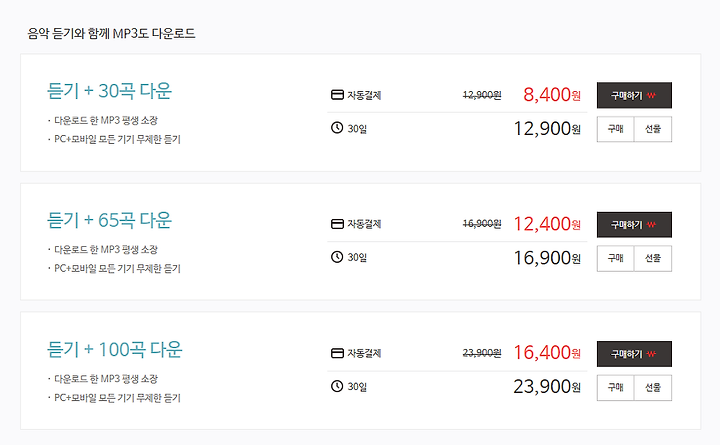The width and height of the screenshot is (720, 445).
Task: Click 구매 for 65곡 30일 pass
Action: click(x=615, y=258)
